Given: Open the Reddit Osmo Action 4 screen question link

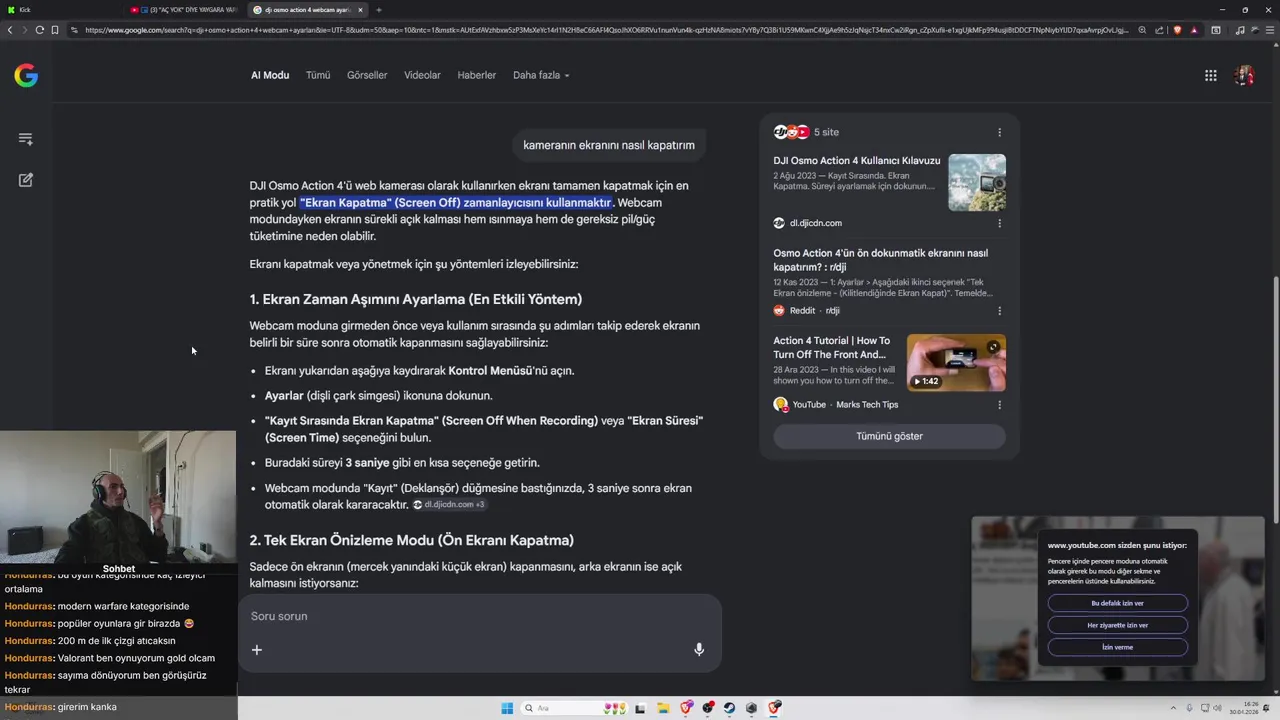Looking at the screenshot, I should pyautogui.click(x=880, y=260).
